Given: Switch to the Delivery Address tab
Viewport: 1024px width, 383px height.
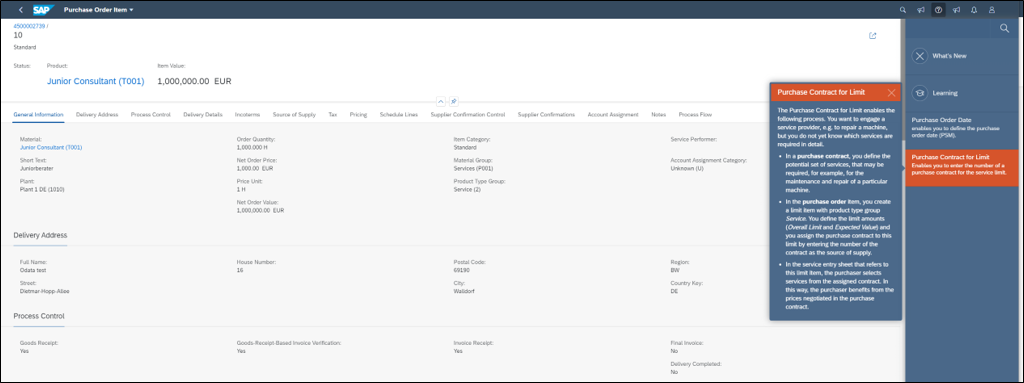Looking at the screenshot, I should pos(97,114).
